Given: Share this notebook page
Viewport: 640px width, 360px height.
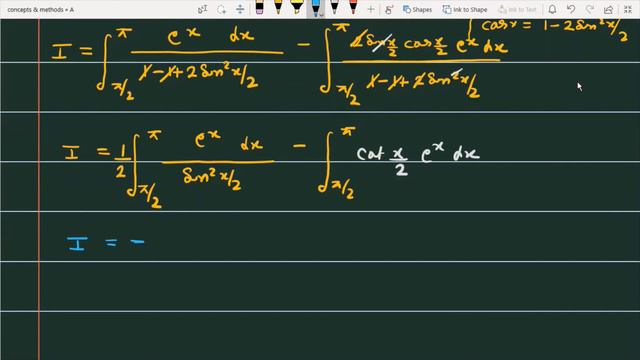Looking at the screenshot, I should pos(609,9).
